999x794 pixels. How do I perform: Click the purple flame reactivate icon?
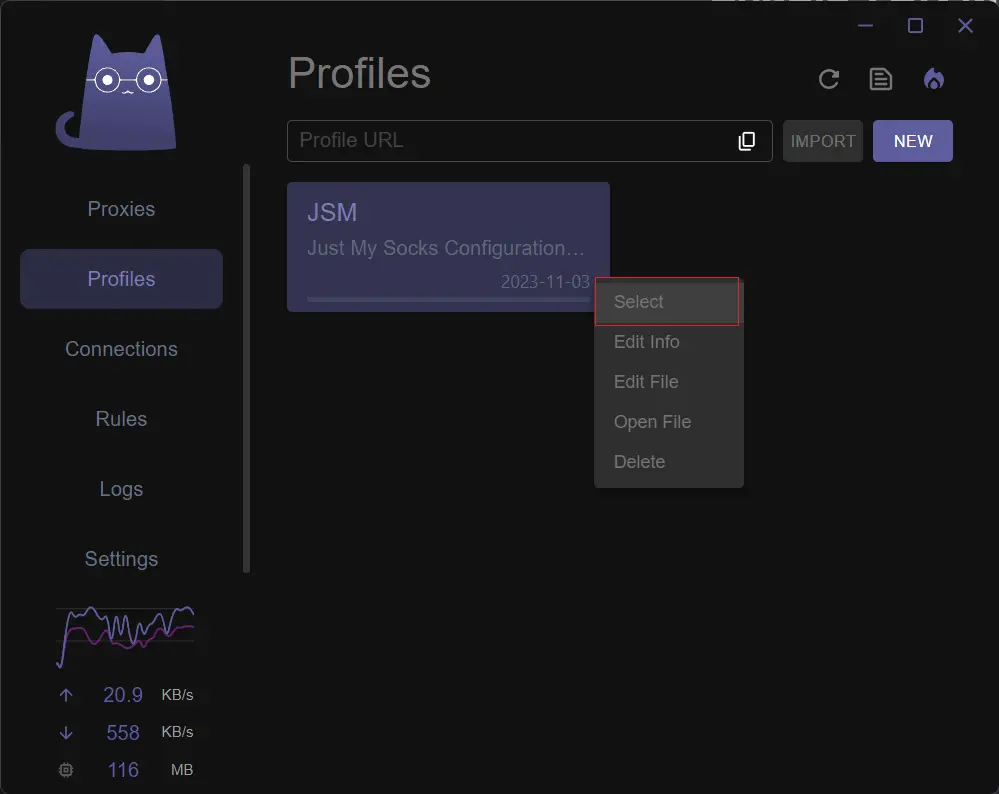(x=933, y=79)
